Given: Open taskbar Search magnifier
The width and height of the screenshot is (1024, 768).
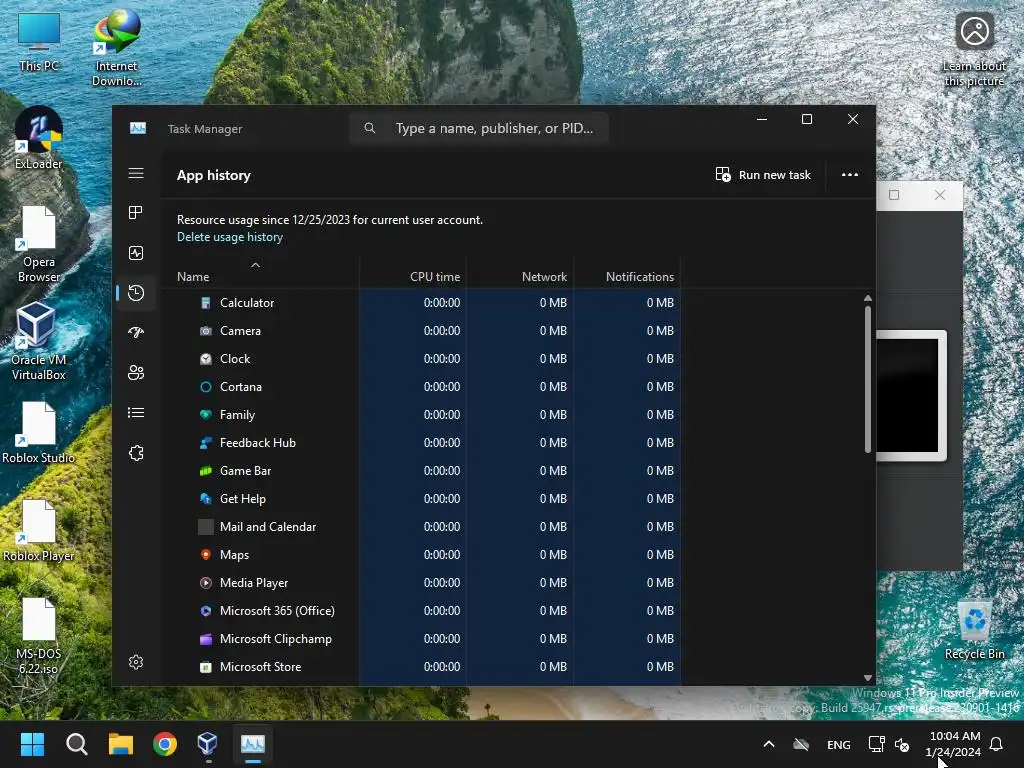Looking at the screenshot, I should tap(76, 744).
